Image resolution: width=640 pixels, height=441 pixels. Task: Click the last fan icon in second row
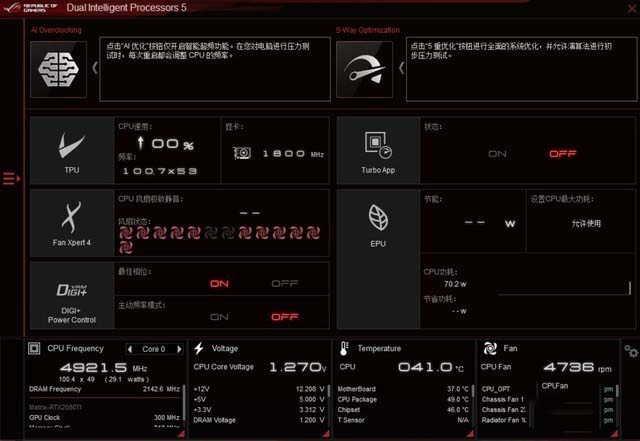(126, 247)
